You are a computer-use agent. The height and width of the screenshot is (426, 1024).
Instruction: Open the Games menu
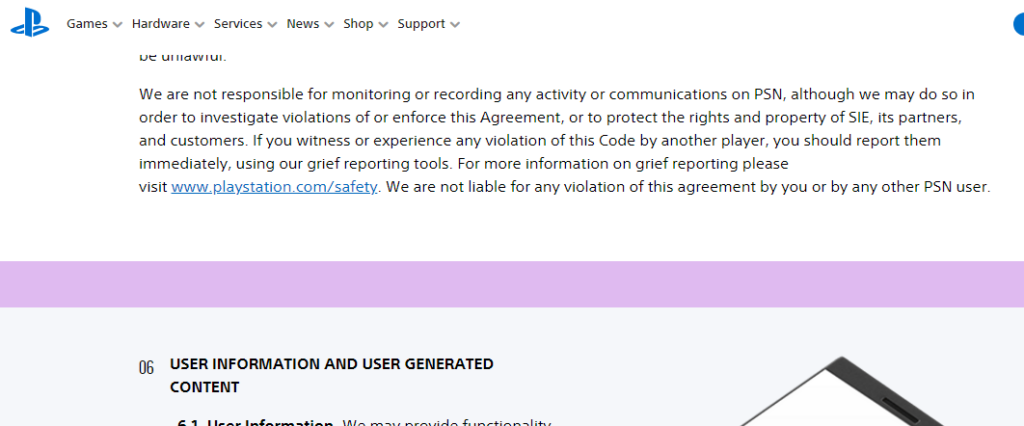(87, 24)
